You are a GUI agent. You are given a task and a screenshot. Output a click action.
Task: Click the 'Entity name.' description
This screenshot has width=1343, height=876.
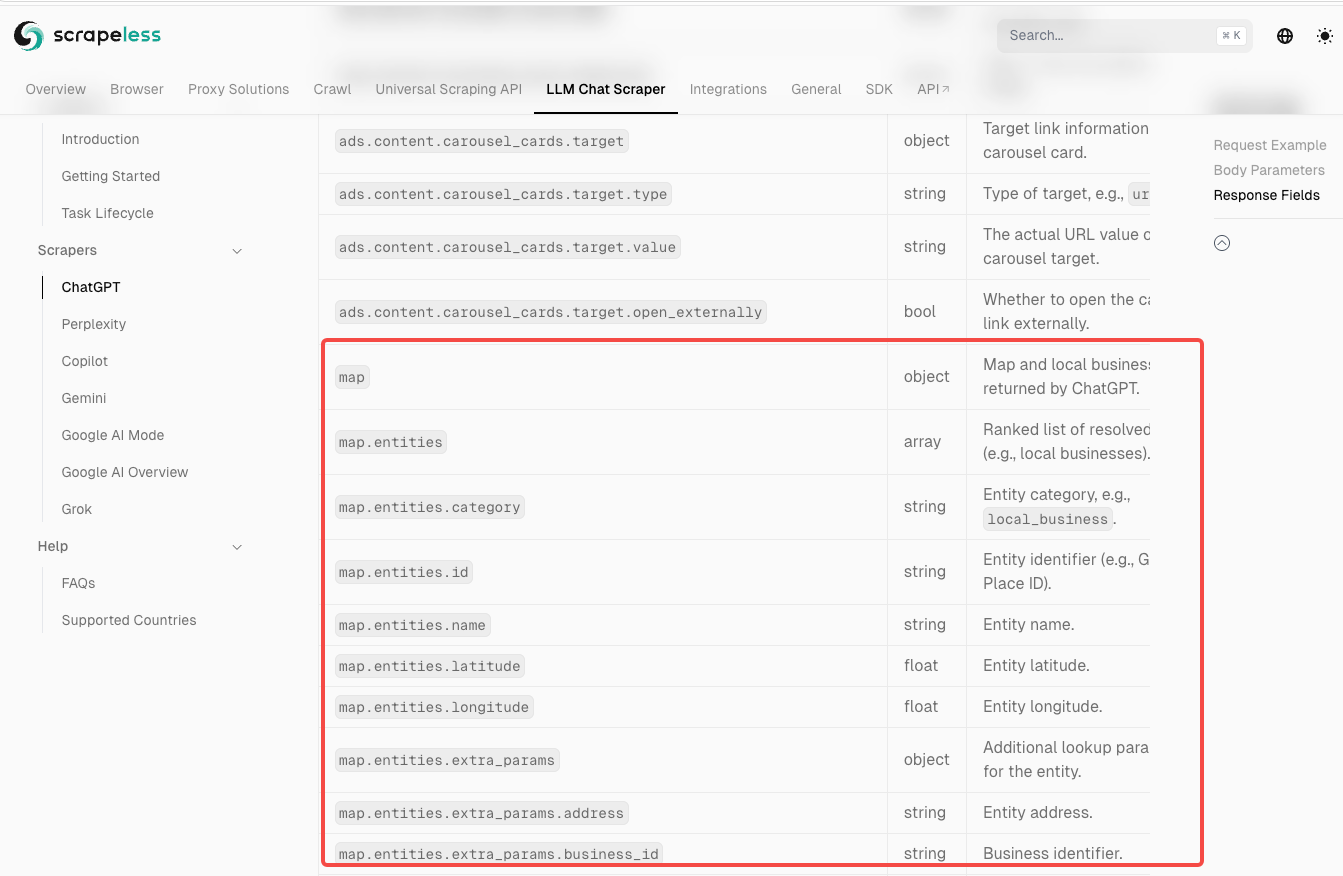coord(1028,624)
